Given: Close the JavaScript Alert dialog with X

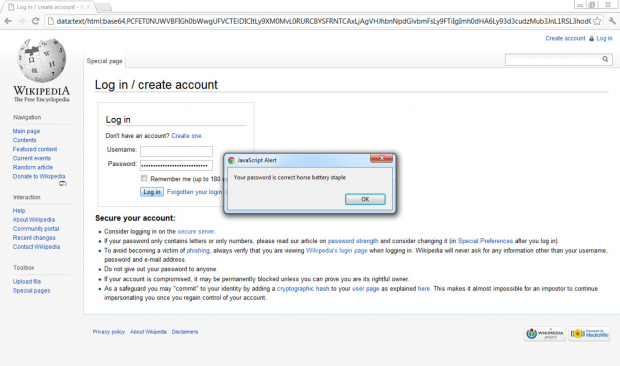Looking at the screenshot, I should point(382,158).
